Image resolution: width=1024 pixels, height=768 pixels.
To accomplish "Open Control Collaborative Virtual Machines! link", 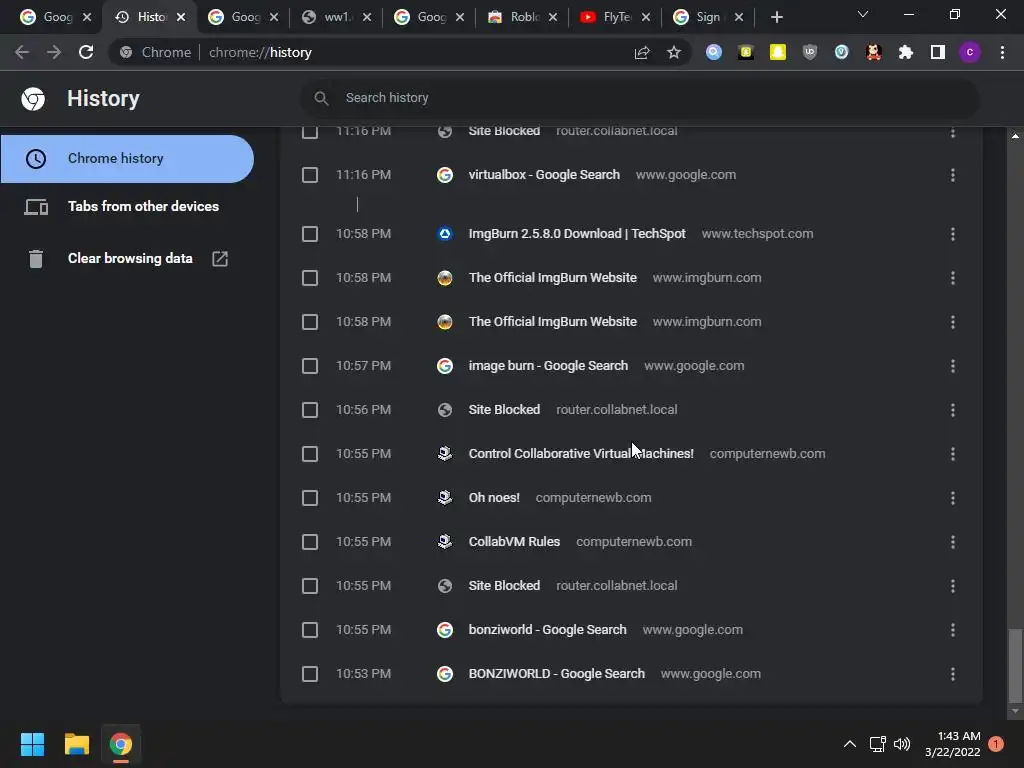I will 581,454.
